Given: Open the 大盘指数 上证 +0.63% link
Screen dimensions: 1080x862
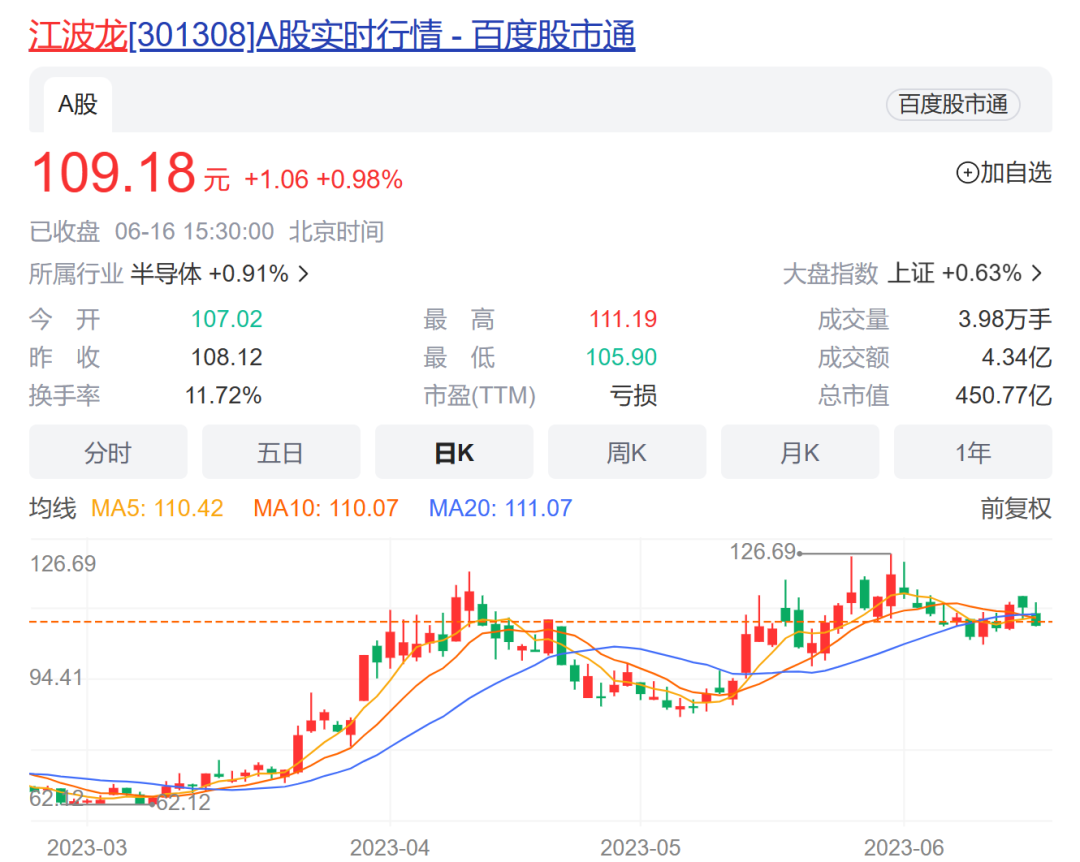Looking at the screenshot, I should (913, 274).
